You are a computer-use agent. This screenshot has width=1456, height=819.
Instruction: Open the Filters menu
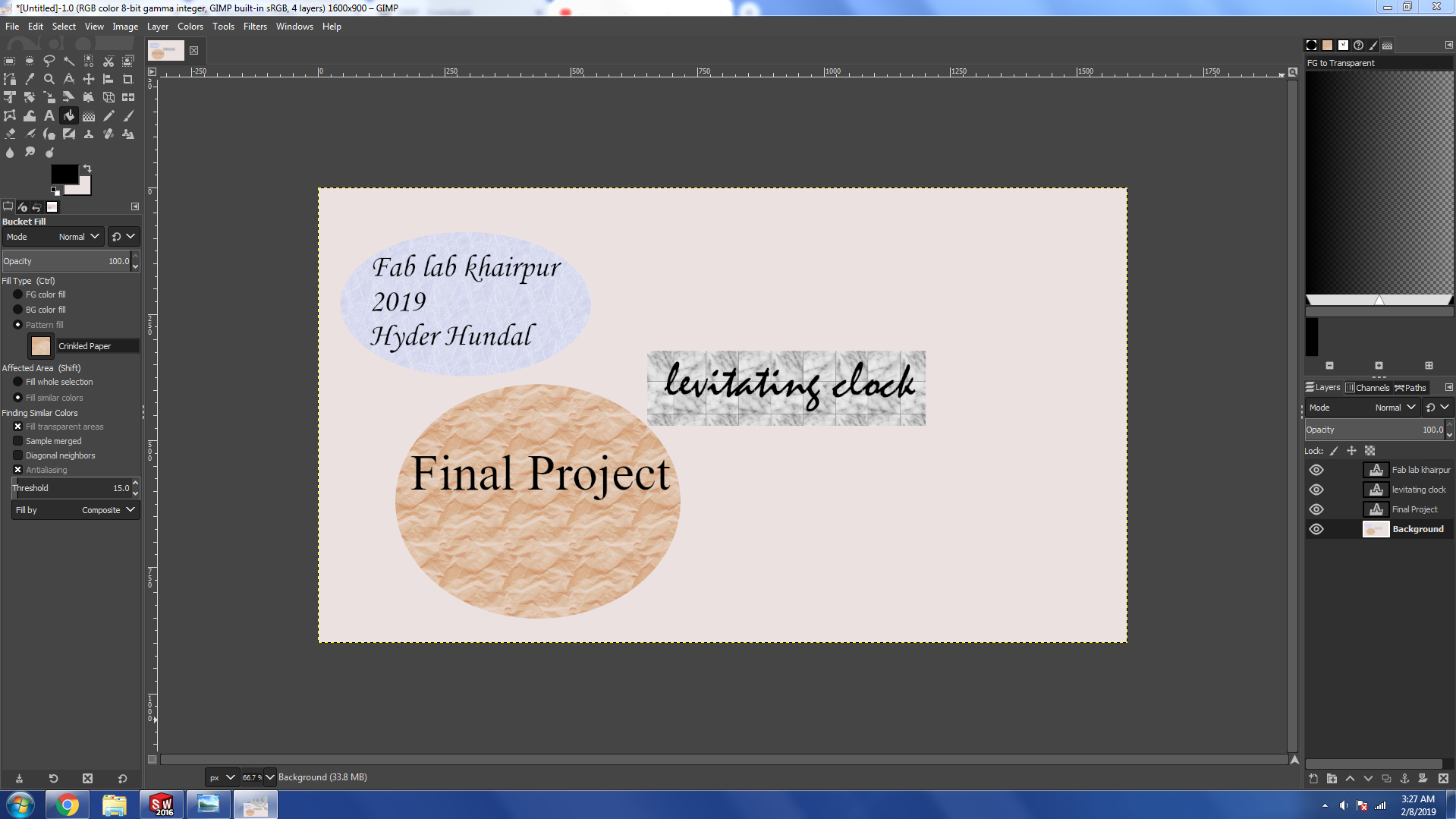coord(255,27)
